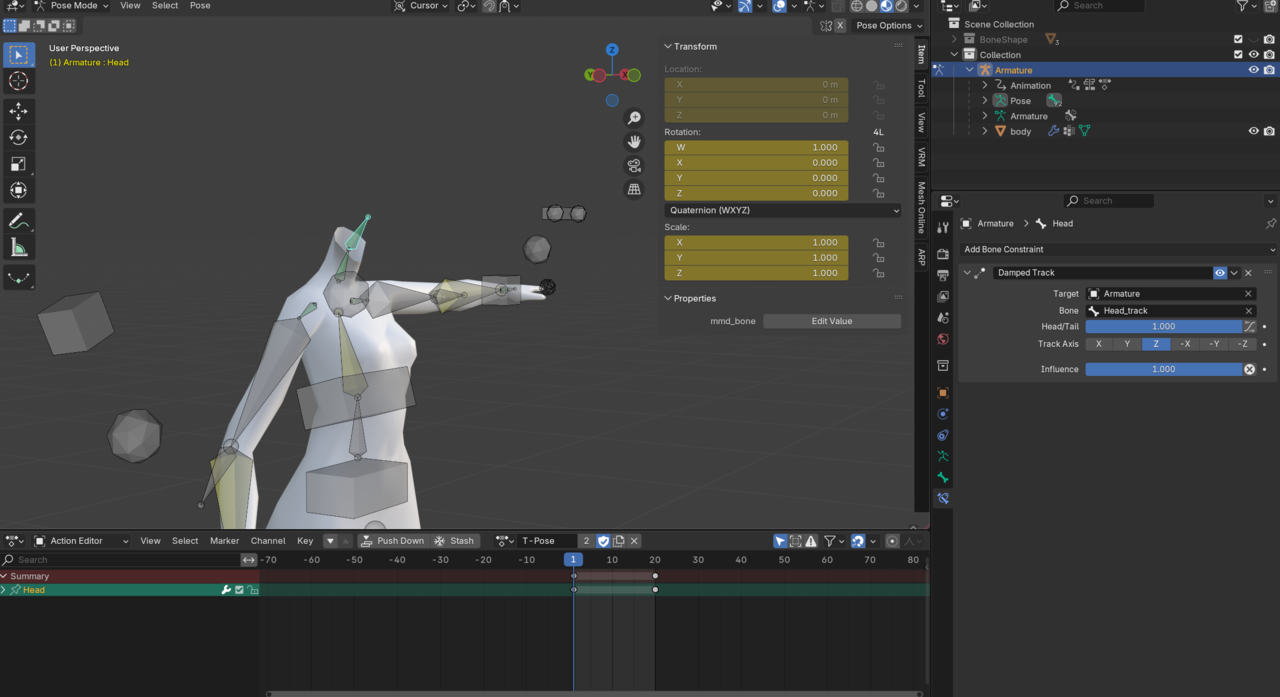Open the Quaternion (WXYZ) rotation mode dropdown
The image size is (1280, 697).
[x=783, y=211]
